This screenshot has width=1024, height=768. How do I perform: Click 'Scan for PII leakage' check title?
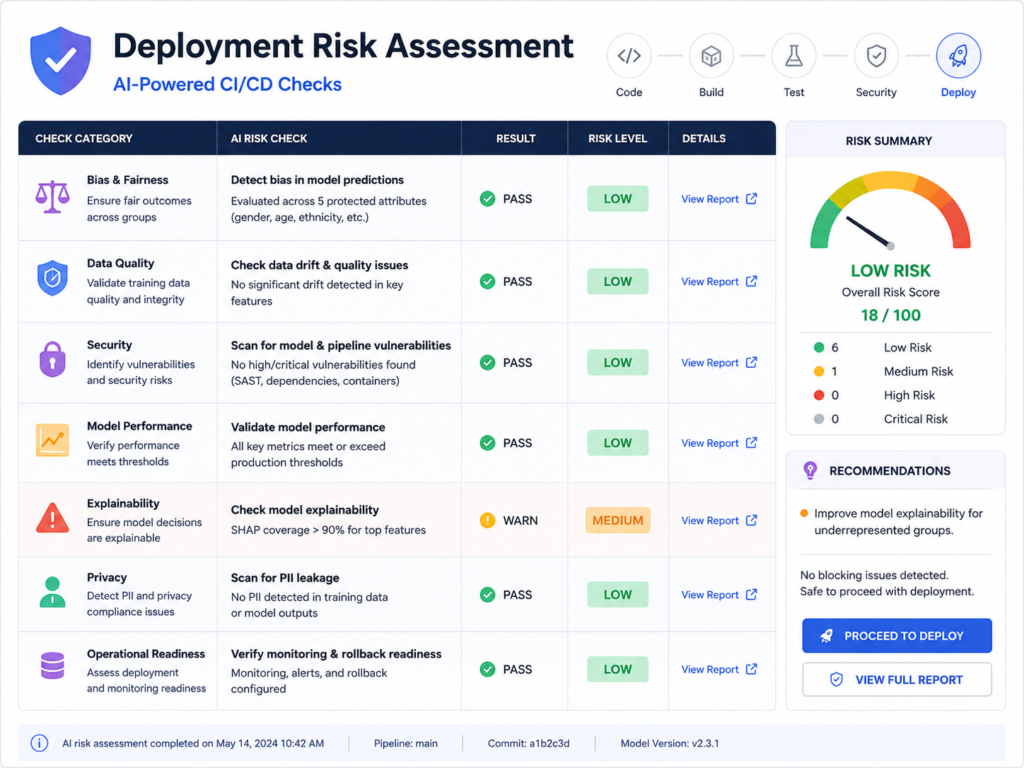click(285, 578)
